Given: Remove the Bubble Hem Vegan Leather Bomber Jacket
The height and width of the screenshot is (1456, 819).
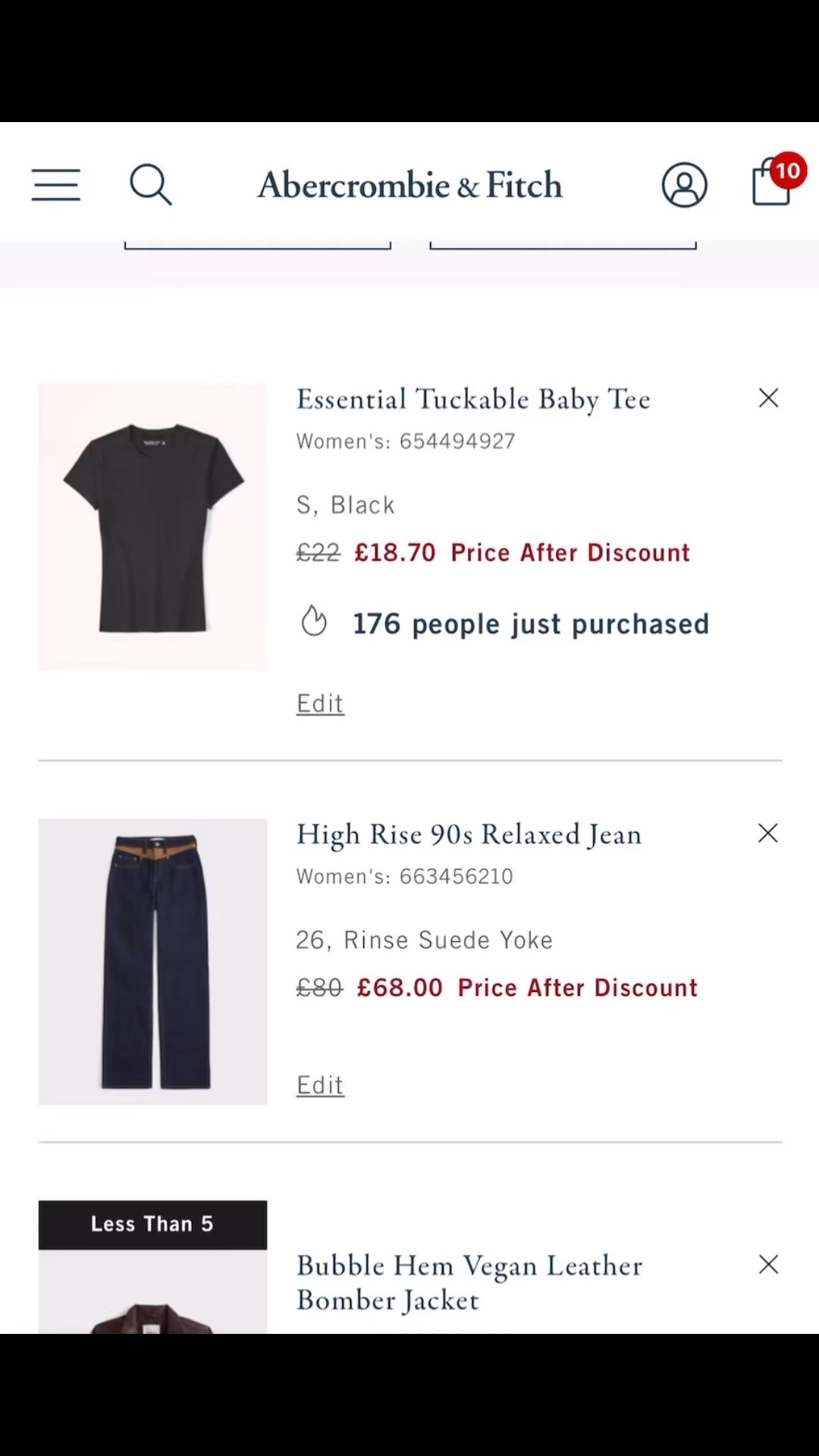Looking at the screenshot, I should click(768, 1264).
